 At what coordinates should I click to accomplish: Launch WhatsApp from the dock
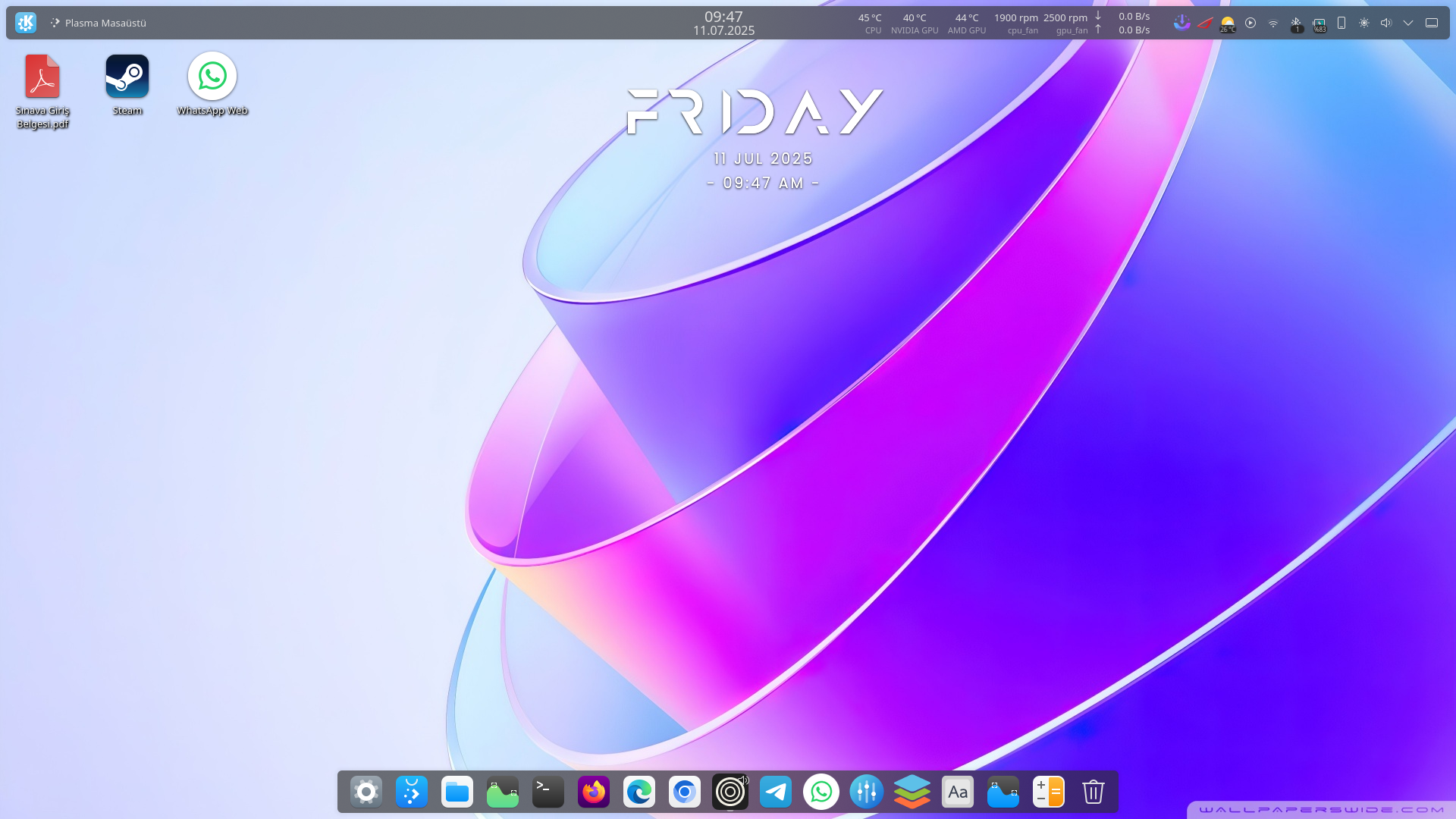click(821, 792)
